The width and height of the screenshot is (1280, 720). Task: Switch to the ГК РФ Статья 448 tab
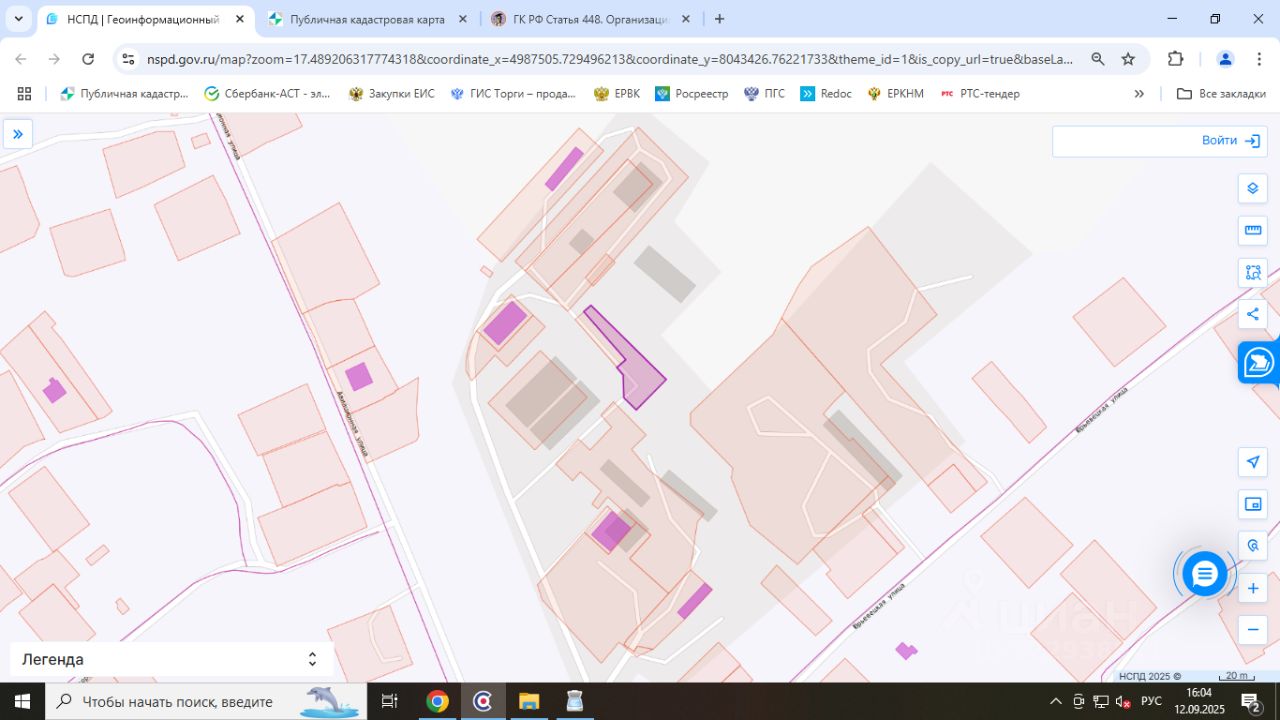pos(590,19)
